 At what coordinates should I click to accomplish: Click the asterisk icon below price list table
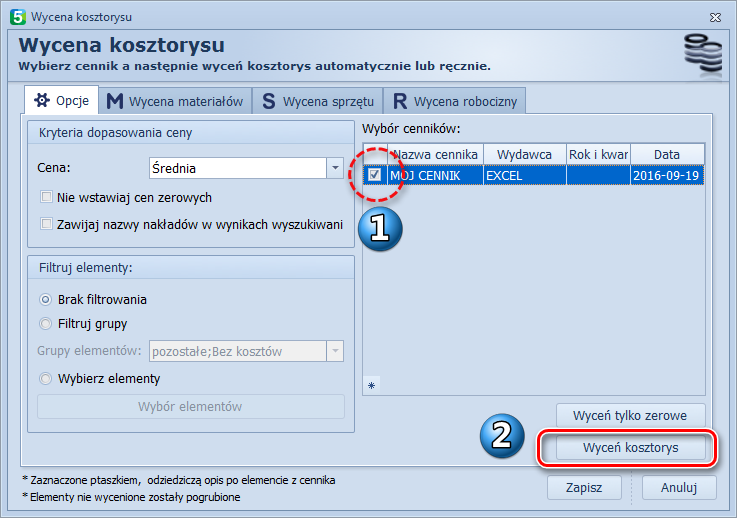tap(371, 385)
